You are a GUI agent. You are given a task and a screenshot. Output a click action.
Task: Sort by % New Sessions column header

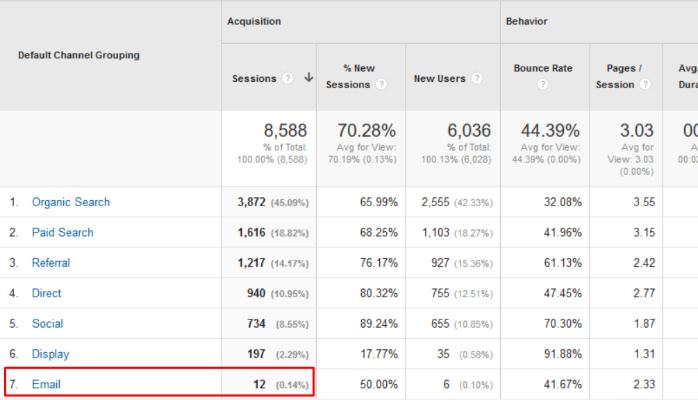point(353,77)
